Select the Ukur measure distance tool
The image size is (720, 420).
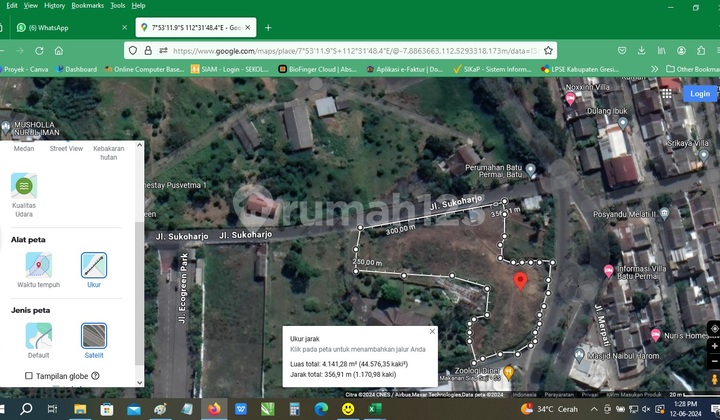[94, 265]
